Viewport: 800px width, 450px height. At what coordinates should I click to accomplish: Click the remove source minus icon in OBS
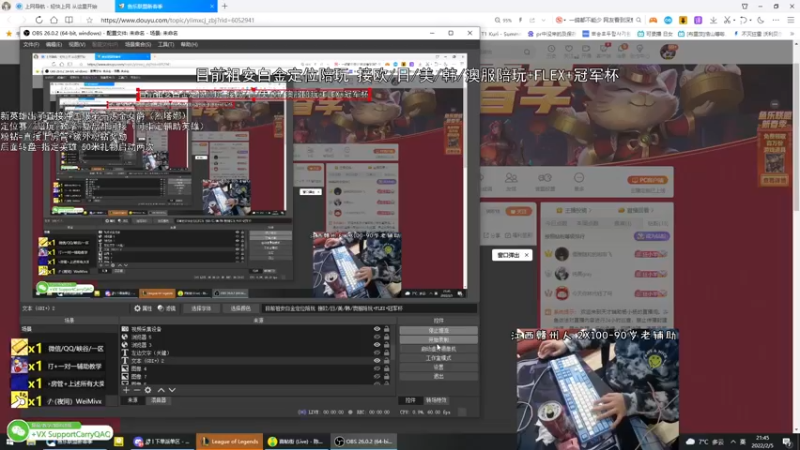137,390
